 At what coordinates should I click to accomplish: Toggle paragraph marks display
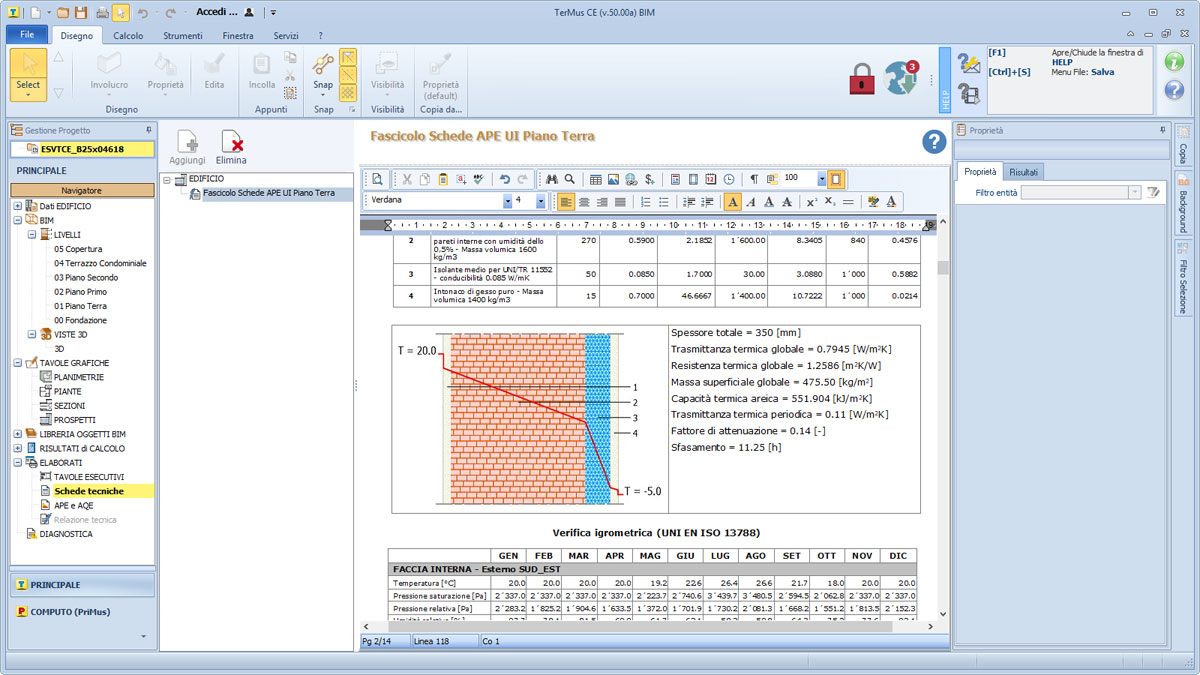coord(754,179)
